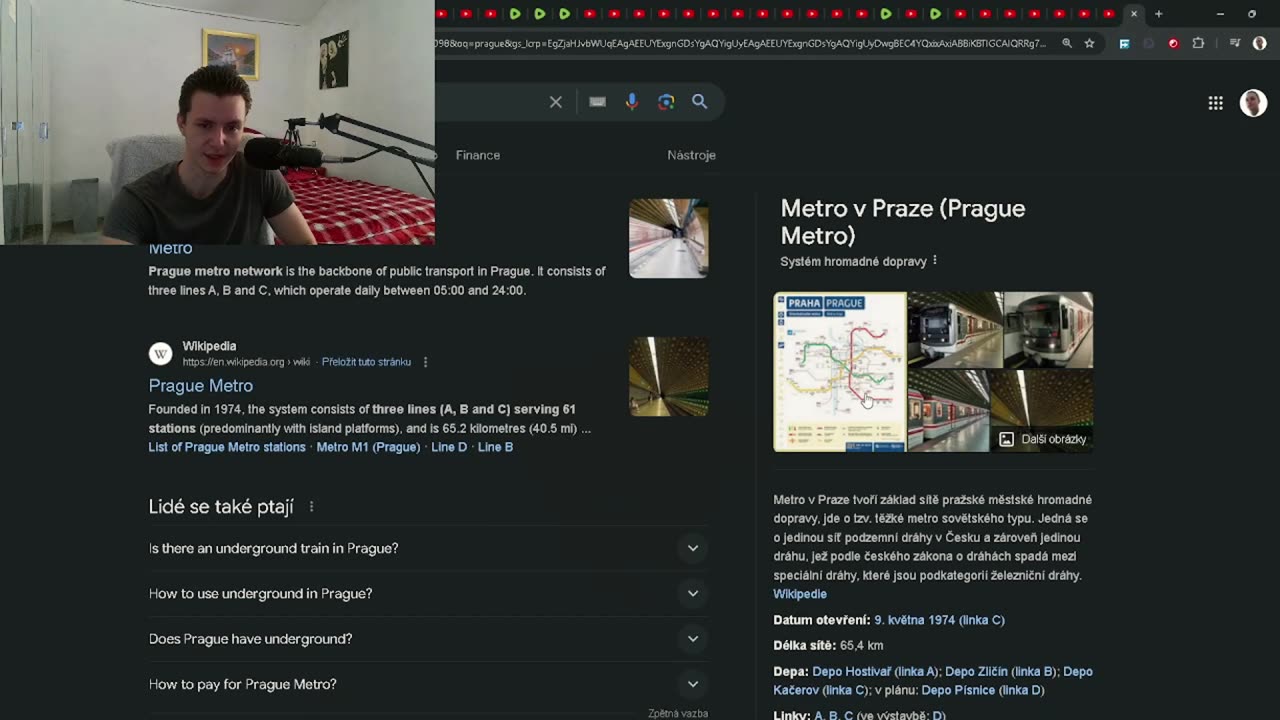Open the Prague Metro Wikipedia result
The image size is (1280, 720).
(x=201, y=386)
